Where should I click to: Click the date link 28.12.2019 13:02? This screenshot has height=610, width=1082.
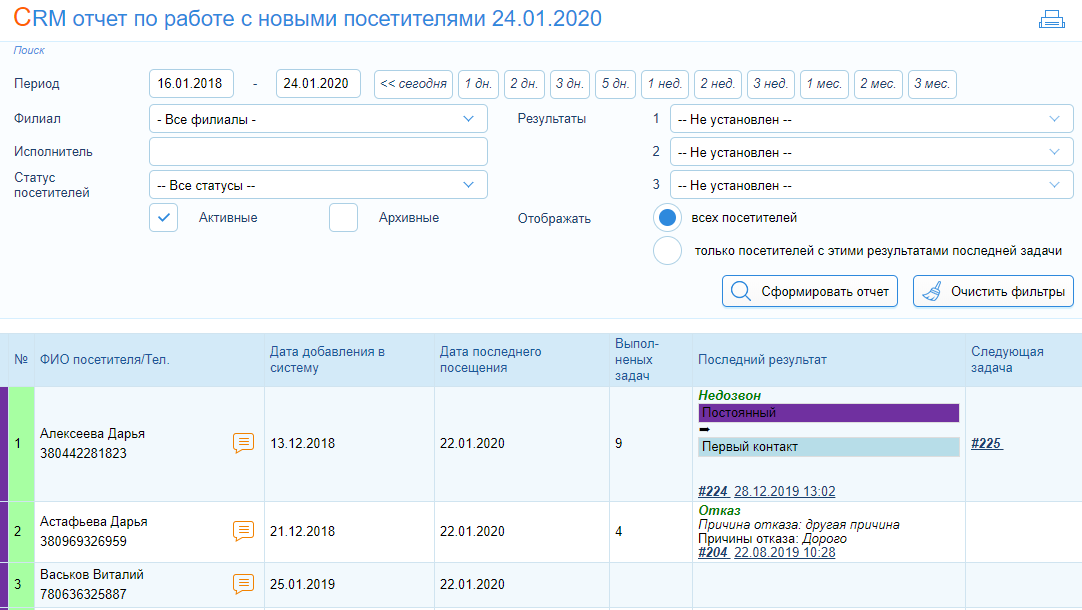(785, 491)
